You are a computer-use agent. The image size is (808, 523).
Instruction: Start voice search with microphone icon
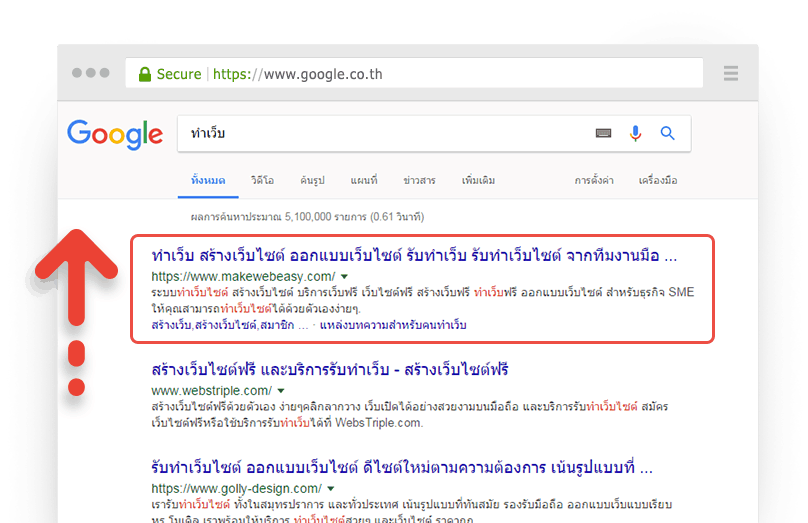[x=635, y=133]
